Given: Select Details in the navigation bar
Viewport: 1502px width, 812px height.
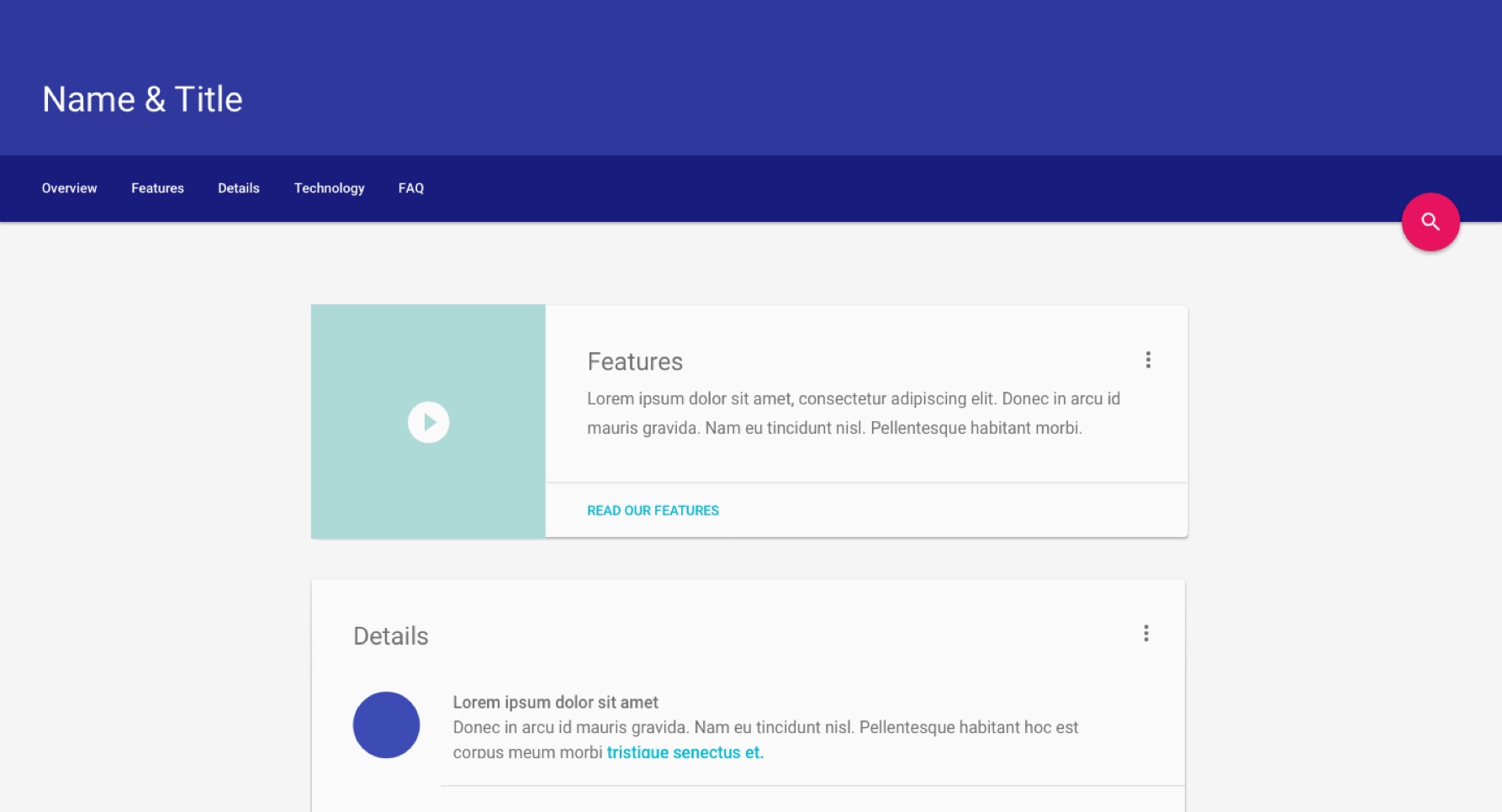Looking at the screenshot, I should click(238, 187).
